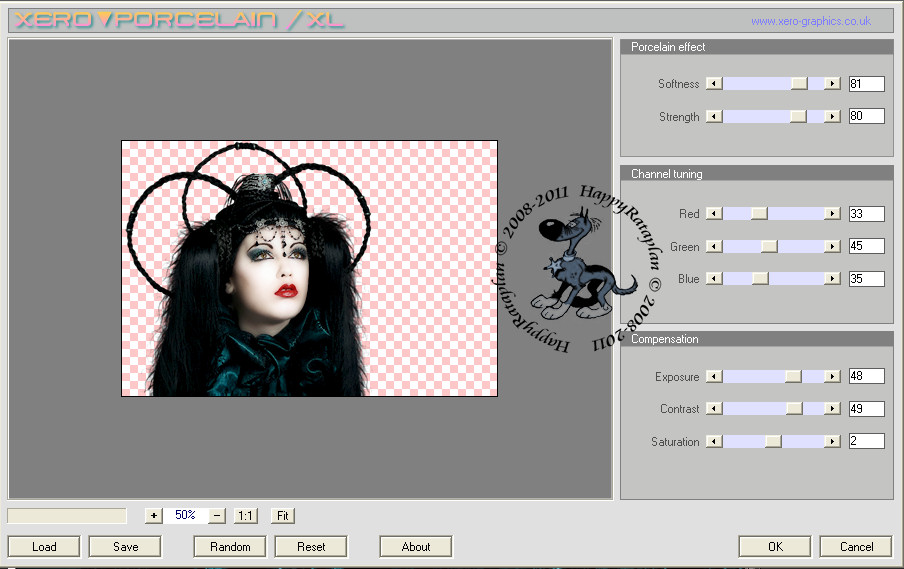The width and height of the screenshot is (904, 569).
Task: Click the preview image of the woman
Action: pos(310,269)
